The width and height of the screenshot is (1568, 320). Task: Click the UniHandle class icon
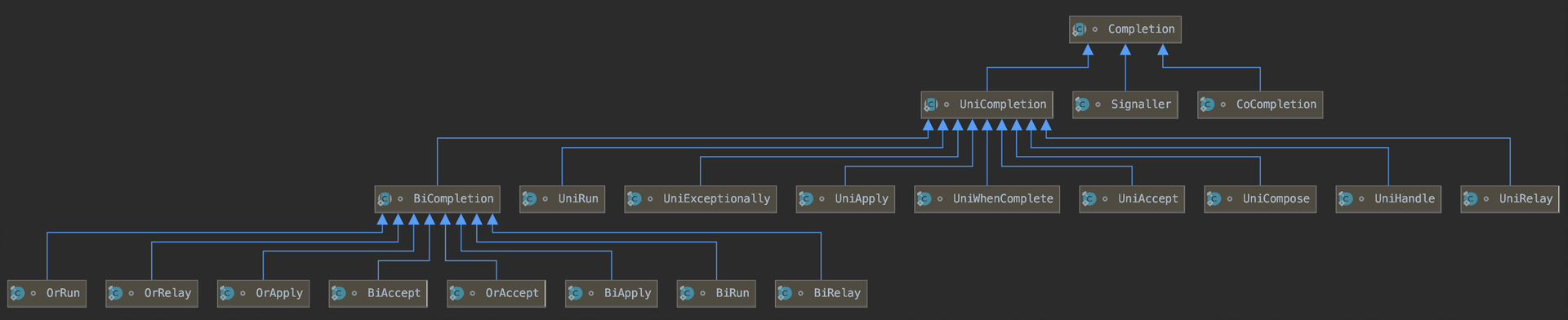[1345, 199]
